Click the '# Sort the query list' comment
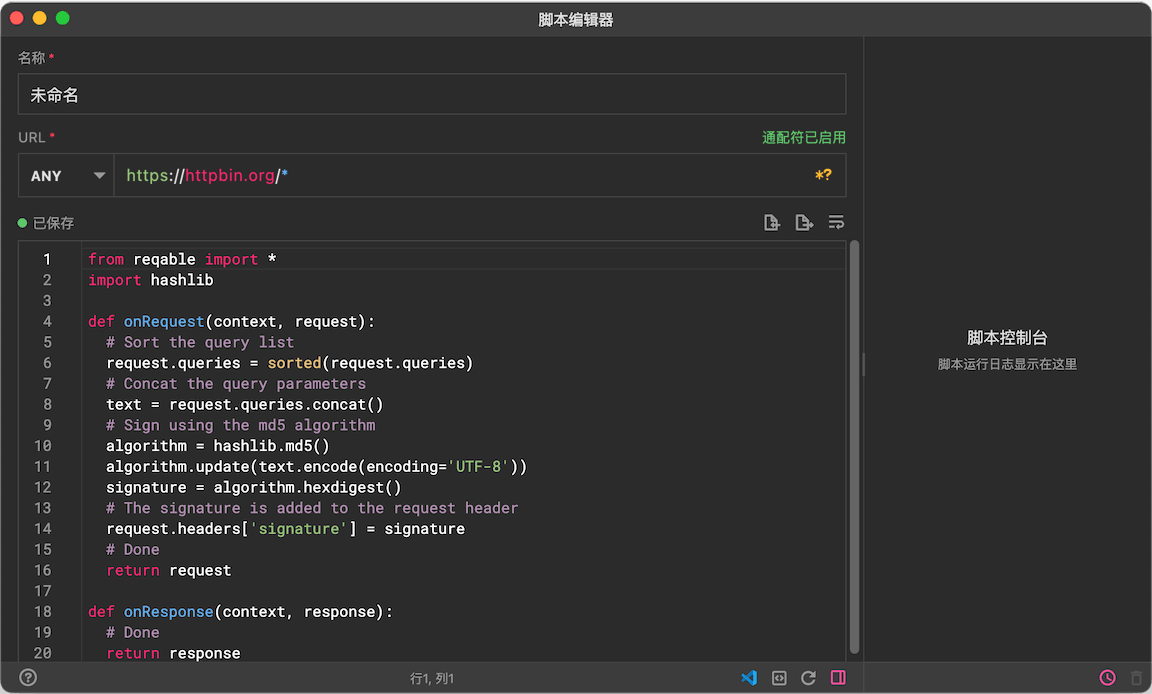1152x694 pixels. [200, 342]
